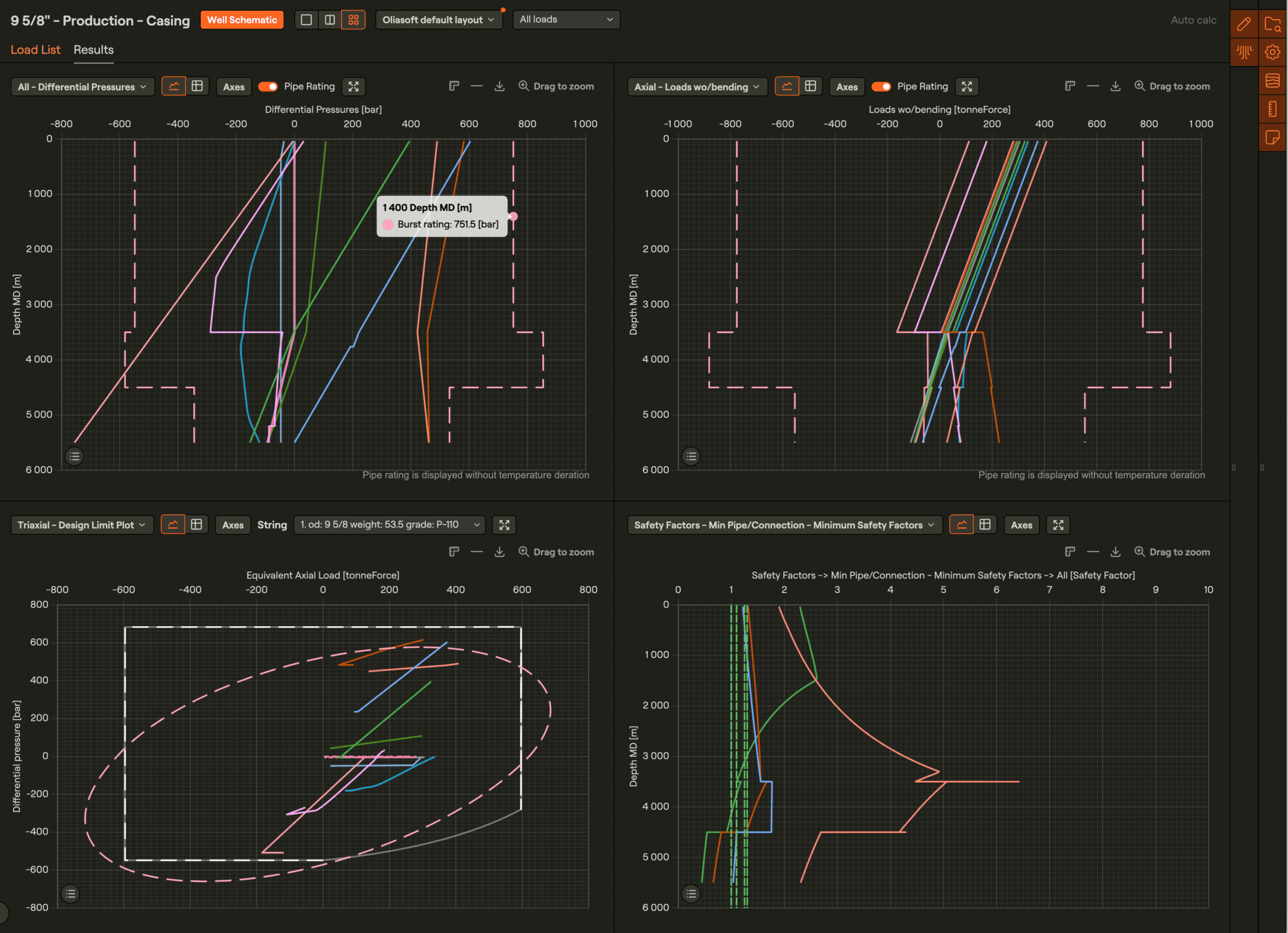The image size is (1288, 933).
Task: Open the folder search icon in right sidebar
Action: pos(1272,24)
